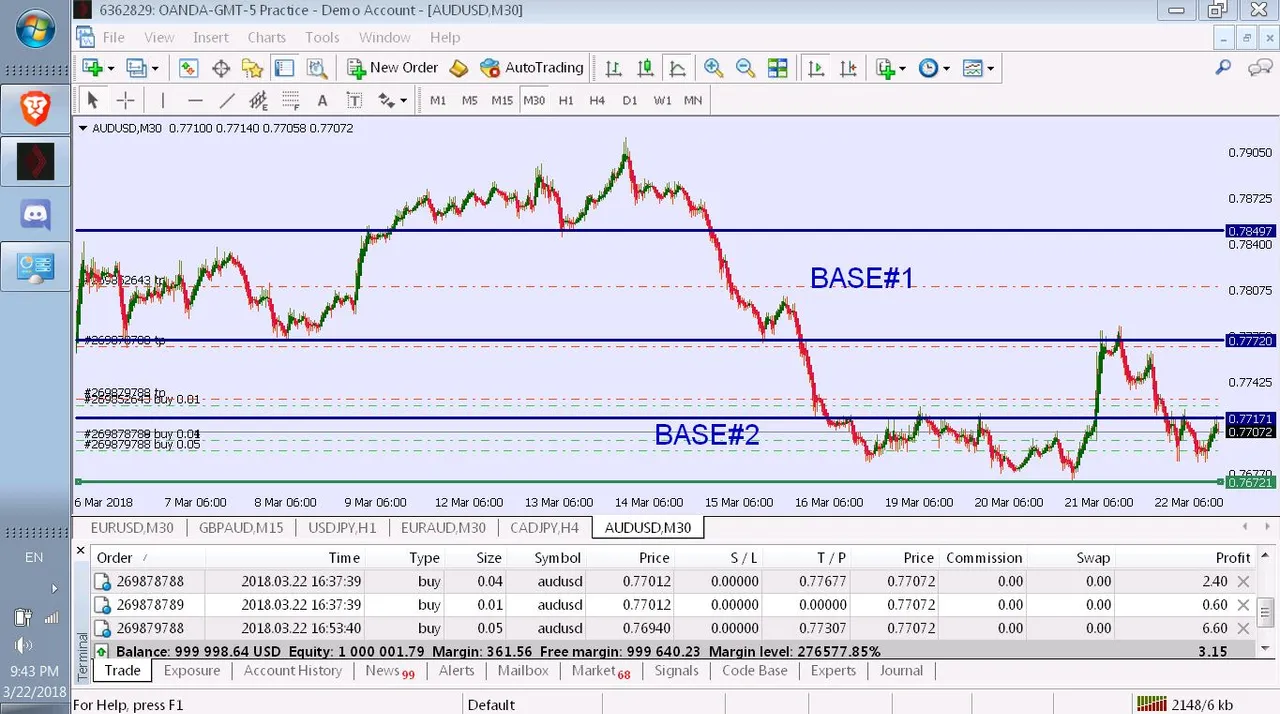Close order 269878788 with its X
Viewport: 1280px width, 714px height.
click(1243, 581)
